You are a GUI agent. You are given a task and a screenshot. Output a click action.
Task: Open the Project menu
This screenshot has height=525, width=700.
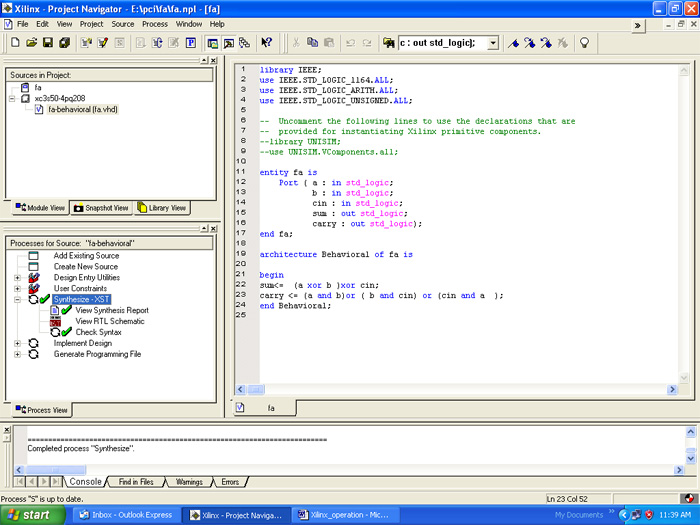[92, 24]
